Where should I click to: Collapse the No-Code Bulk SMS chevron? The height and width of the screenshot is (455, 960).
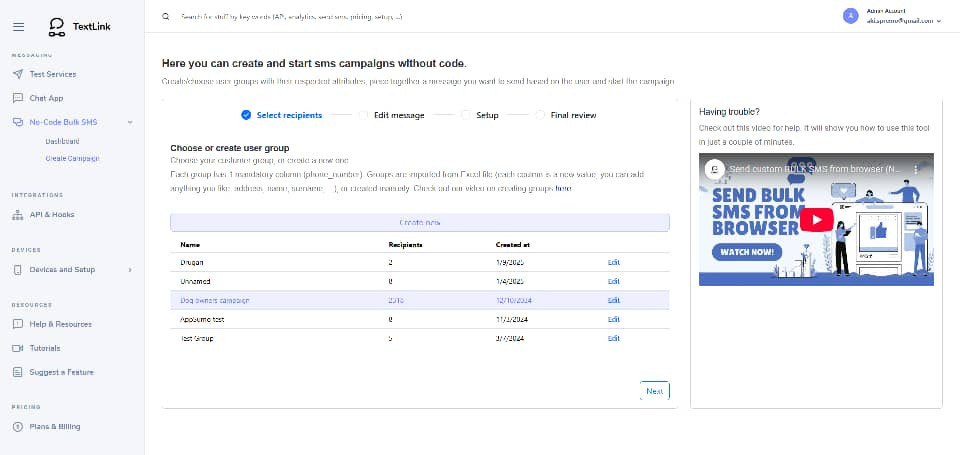click(x=130, y=122)
